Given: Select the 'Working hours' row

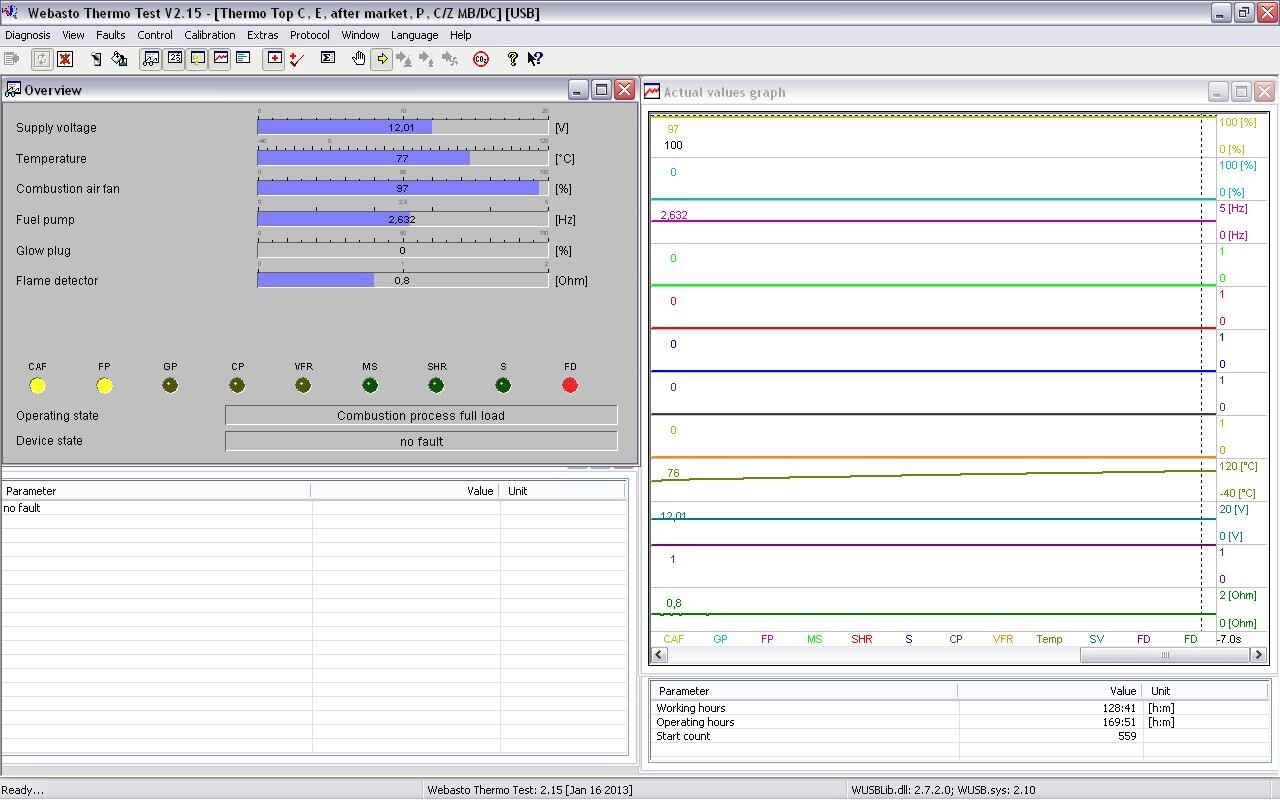Looking at the screenshot, I should [x=959, y=708].
